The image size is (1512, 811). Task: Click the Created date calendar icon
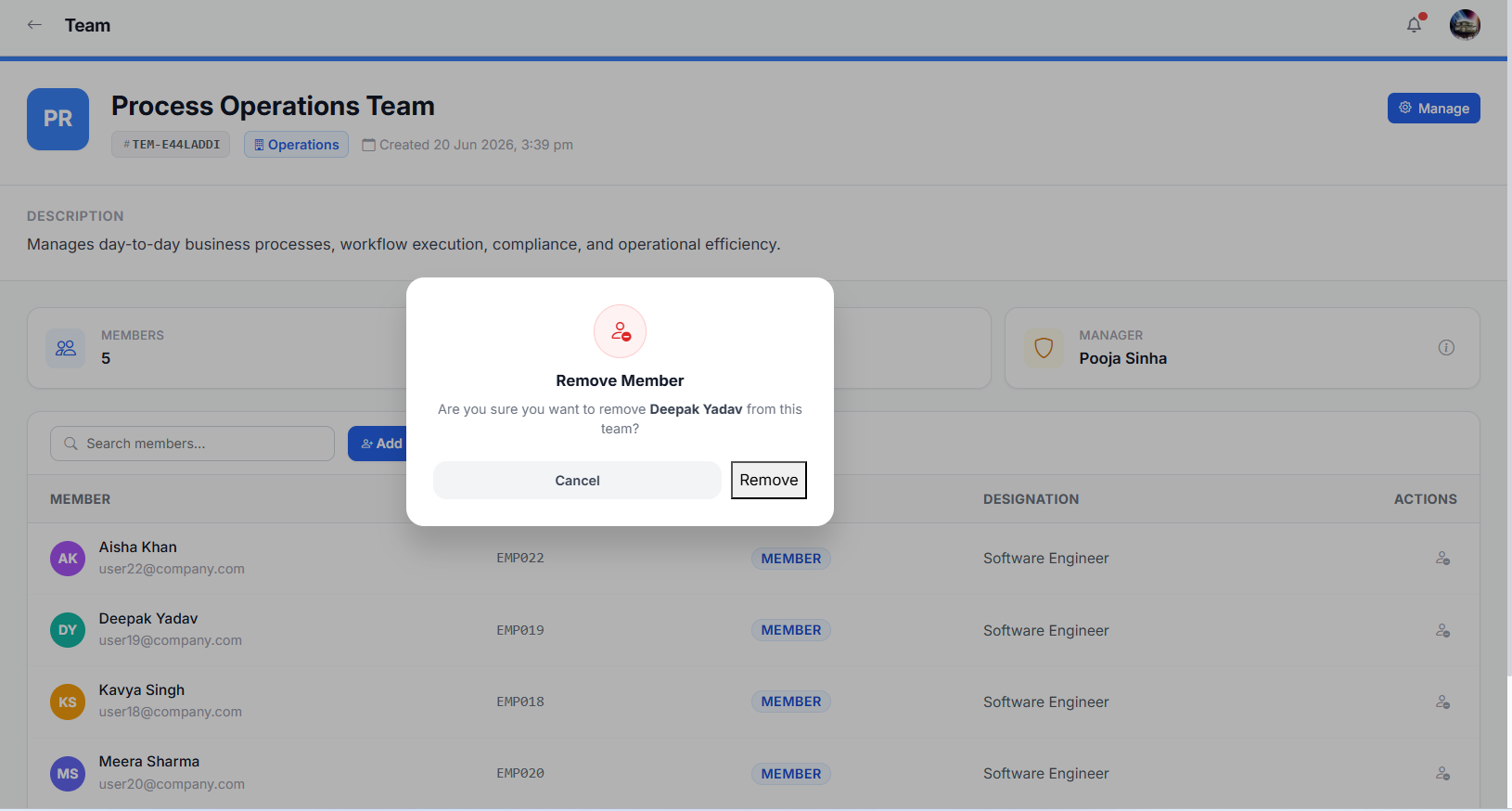[x=368, y=145]
